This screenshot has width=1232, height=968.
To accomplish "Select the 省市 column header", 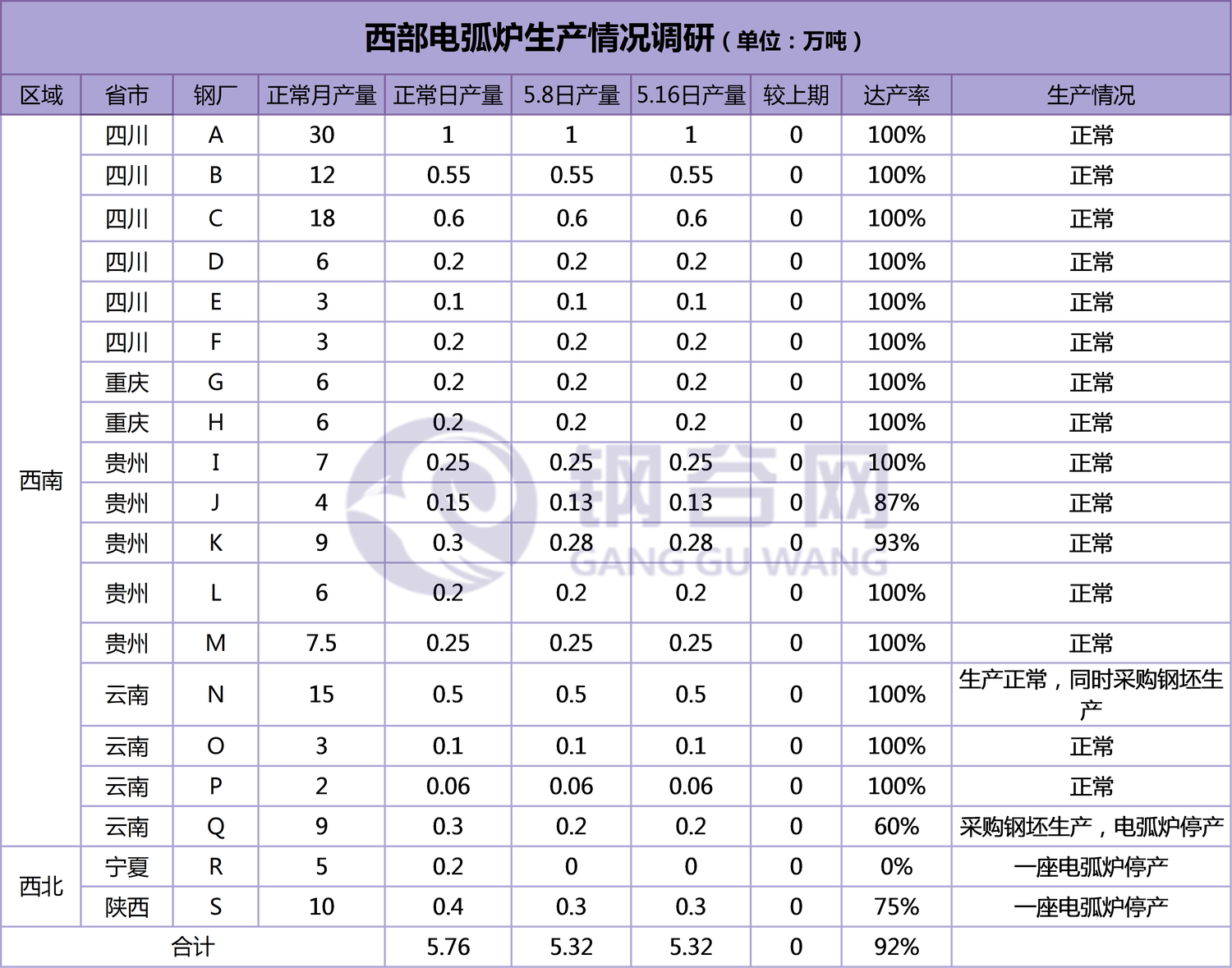I will (127, 95).
